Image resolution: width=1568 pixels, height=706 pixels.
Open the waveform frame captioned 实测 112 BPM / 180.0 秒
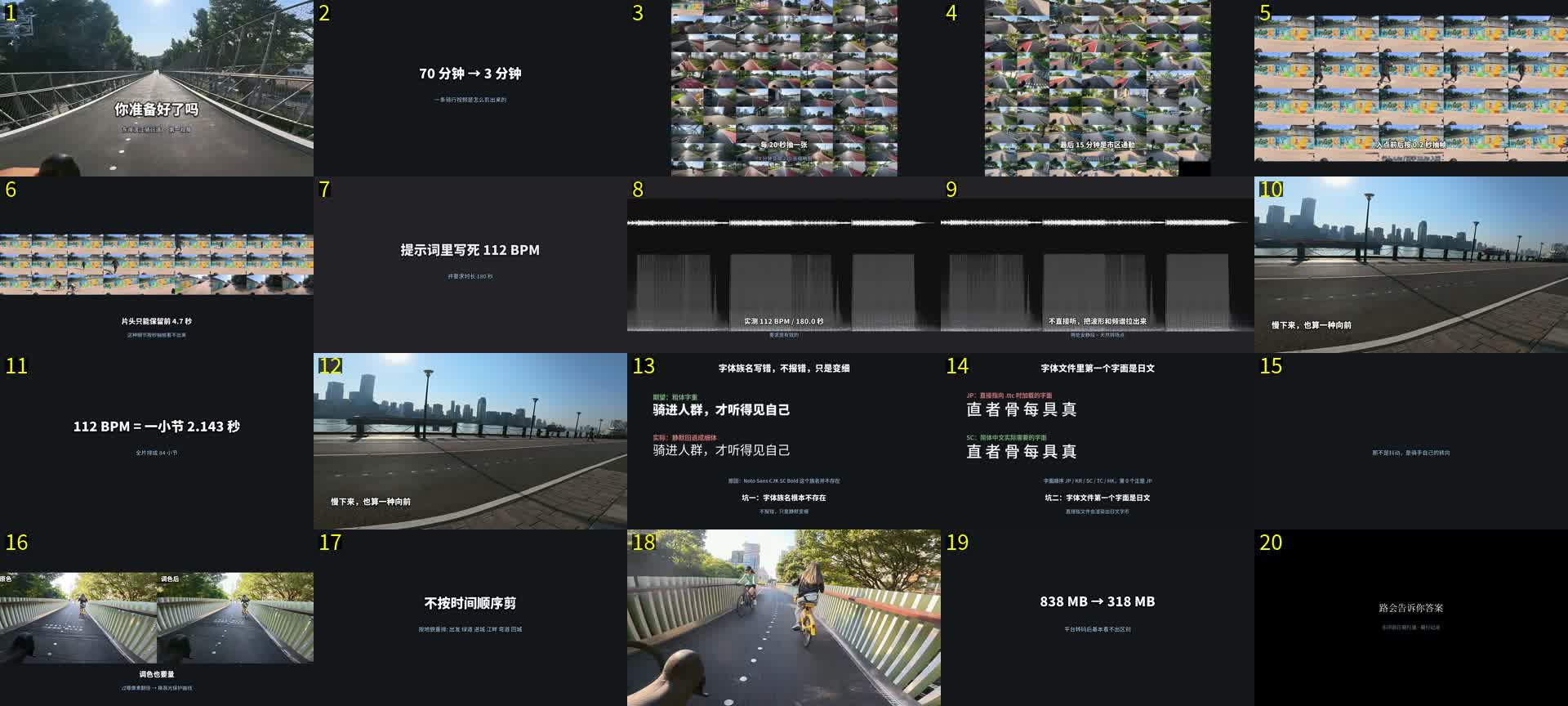[x=784, y=265]
